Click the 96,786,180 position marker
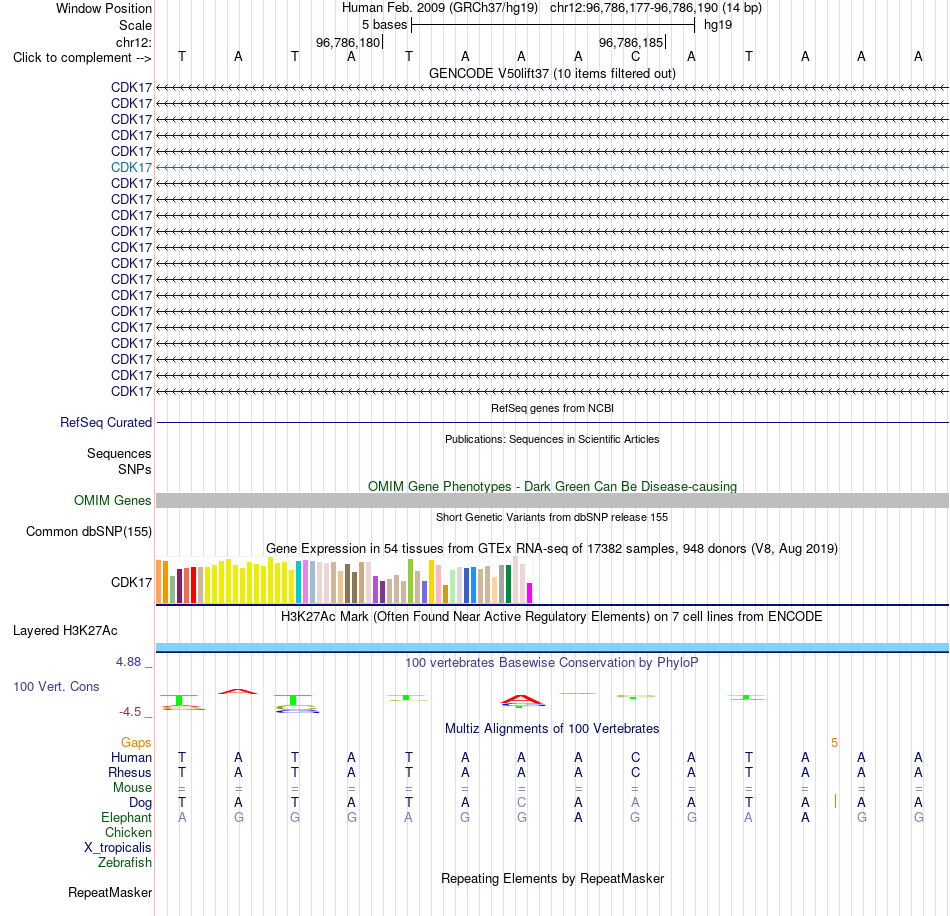This screenshot has height=916, width=950. tap(348, 42)
